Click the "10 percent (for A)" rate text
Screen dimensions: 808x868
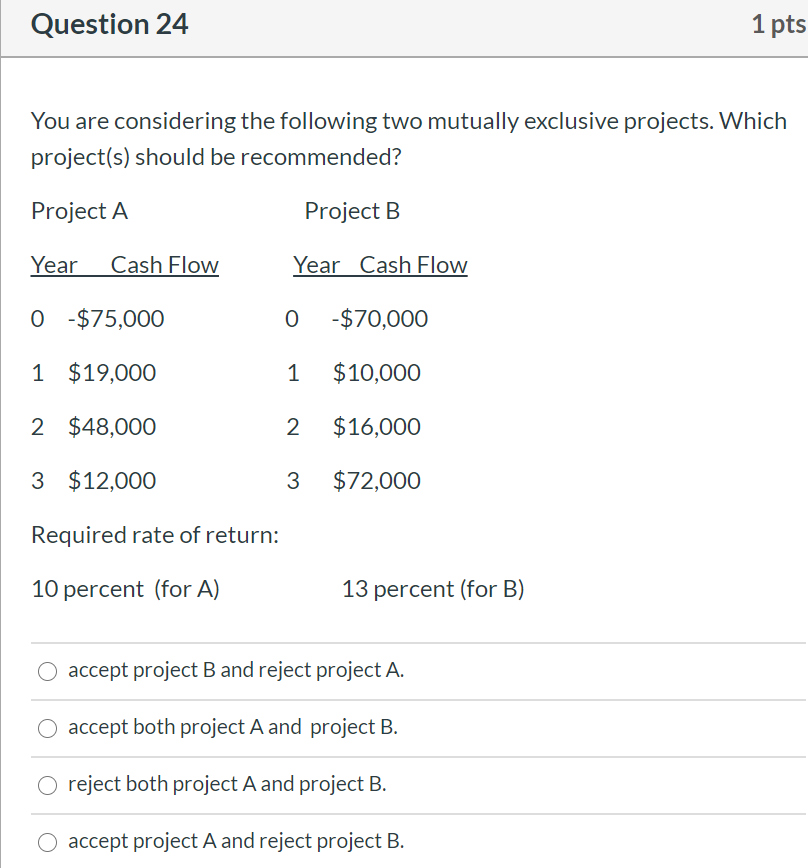tap(126, 589)
